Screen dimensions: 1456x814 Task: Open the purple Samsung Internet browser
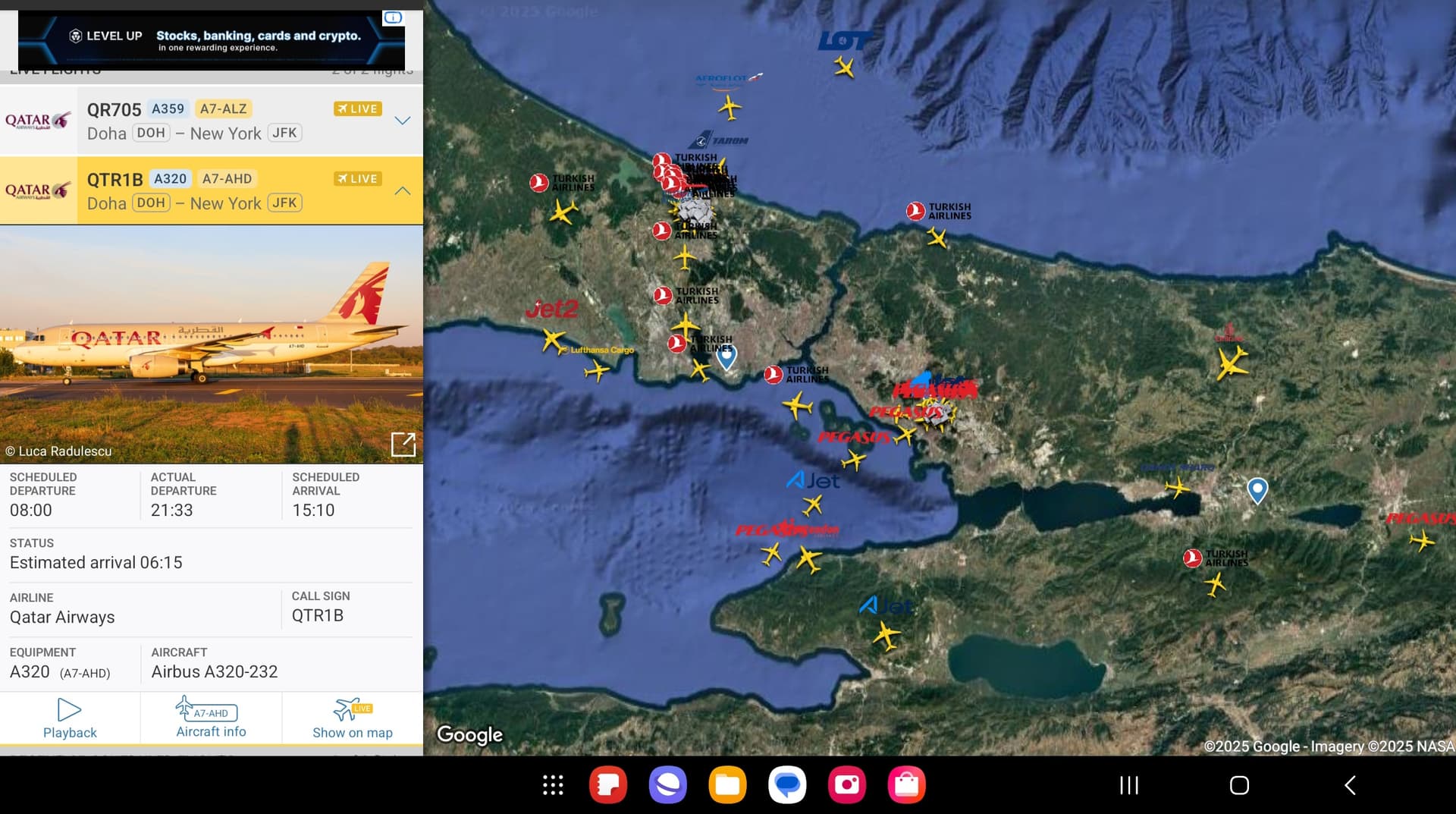point(668,784)
